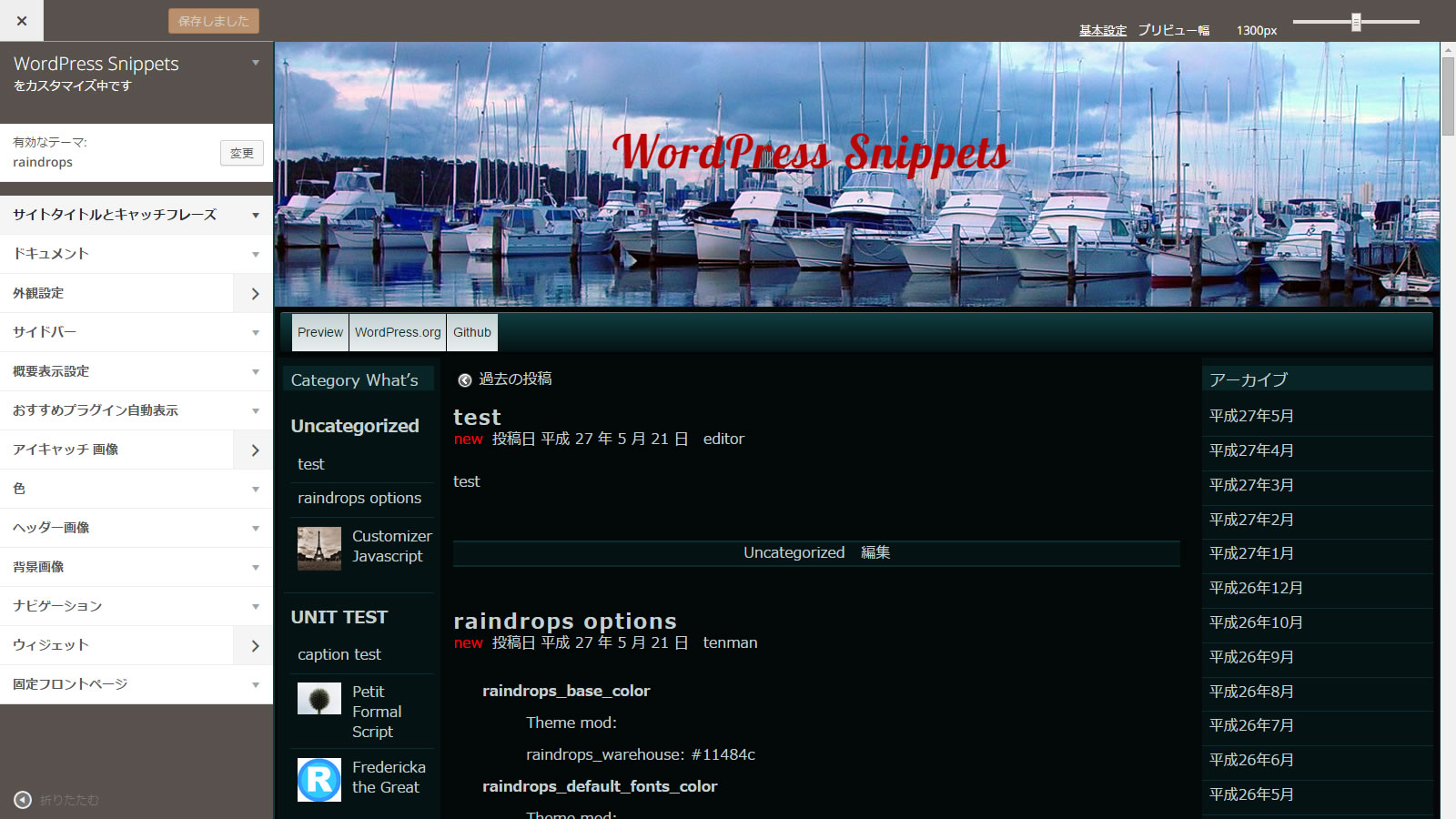Open the 平成27年2月 archive
This screenshot has width=1456, height=819.
(1251, 520)
